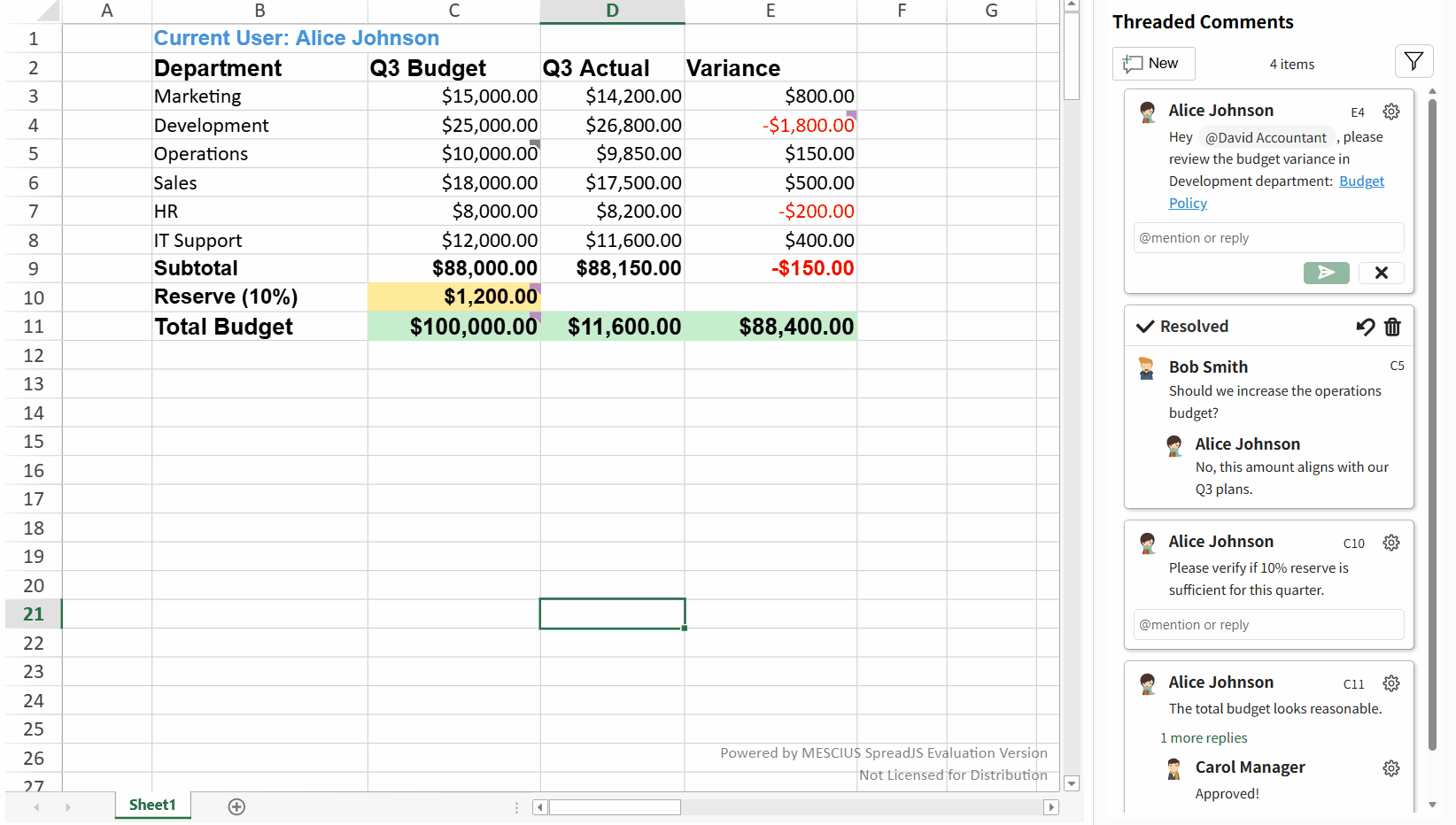Viewport: 1456px width, 825px height.
Task: Select the column D header
Action: 612,11
